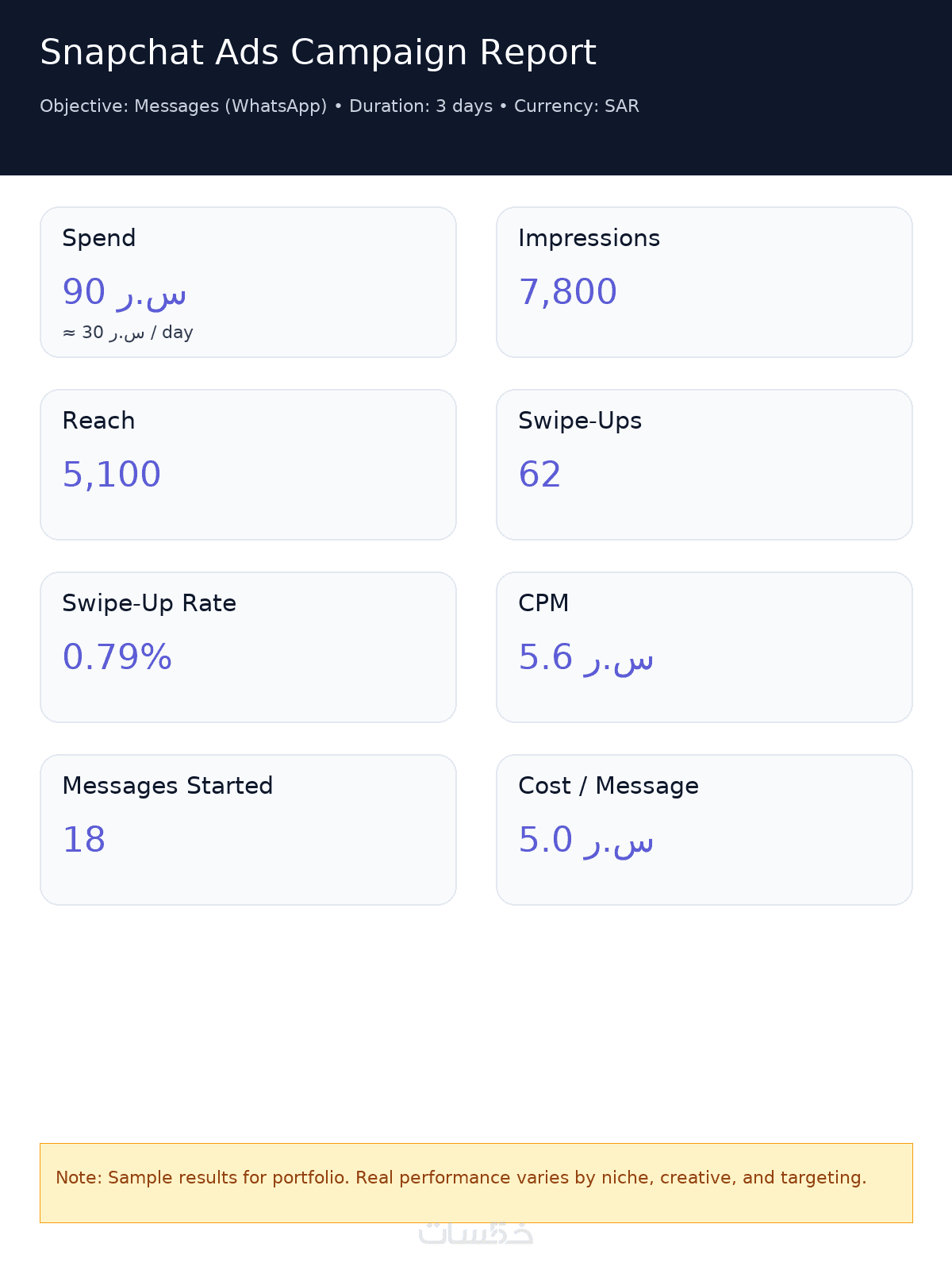Click the 90 SAR spend value
The image size is (952, 1270).
pyautogui.click(x=125, y=292)
